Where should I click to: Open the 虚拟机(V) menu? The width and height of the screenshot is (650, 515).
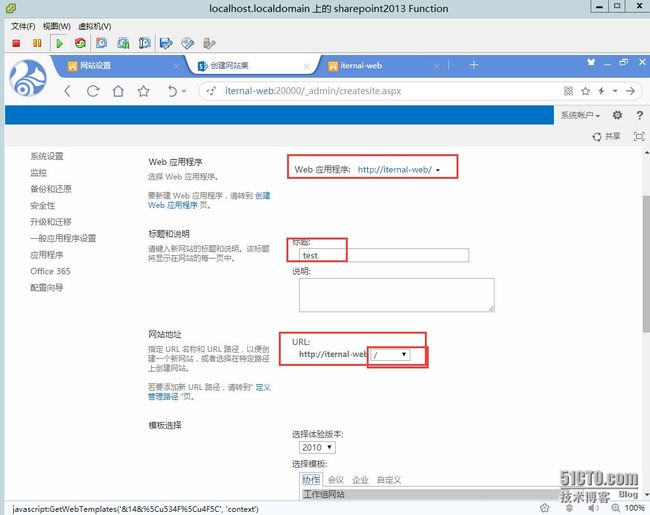(x=95, y=27)
